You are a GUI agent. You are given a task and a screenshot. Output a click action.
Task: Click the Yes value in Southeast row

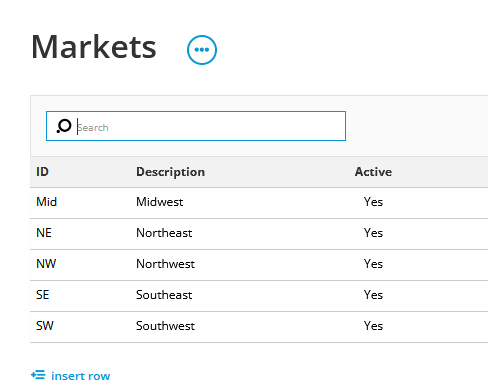pyautogui.click(x=373, y=295)
